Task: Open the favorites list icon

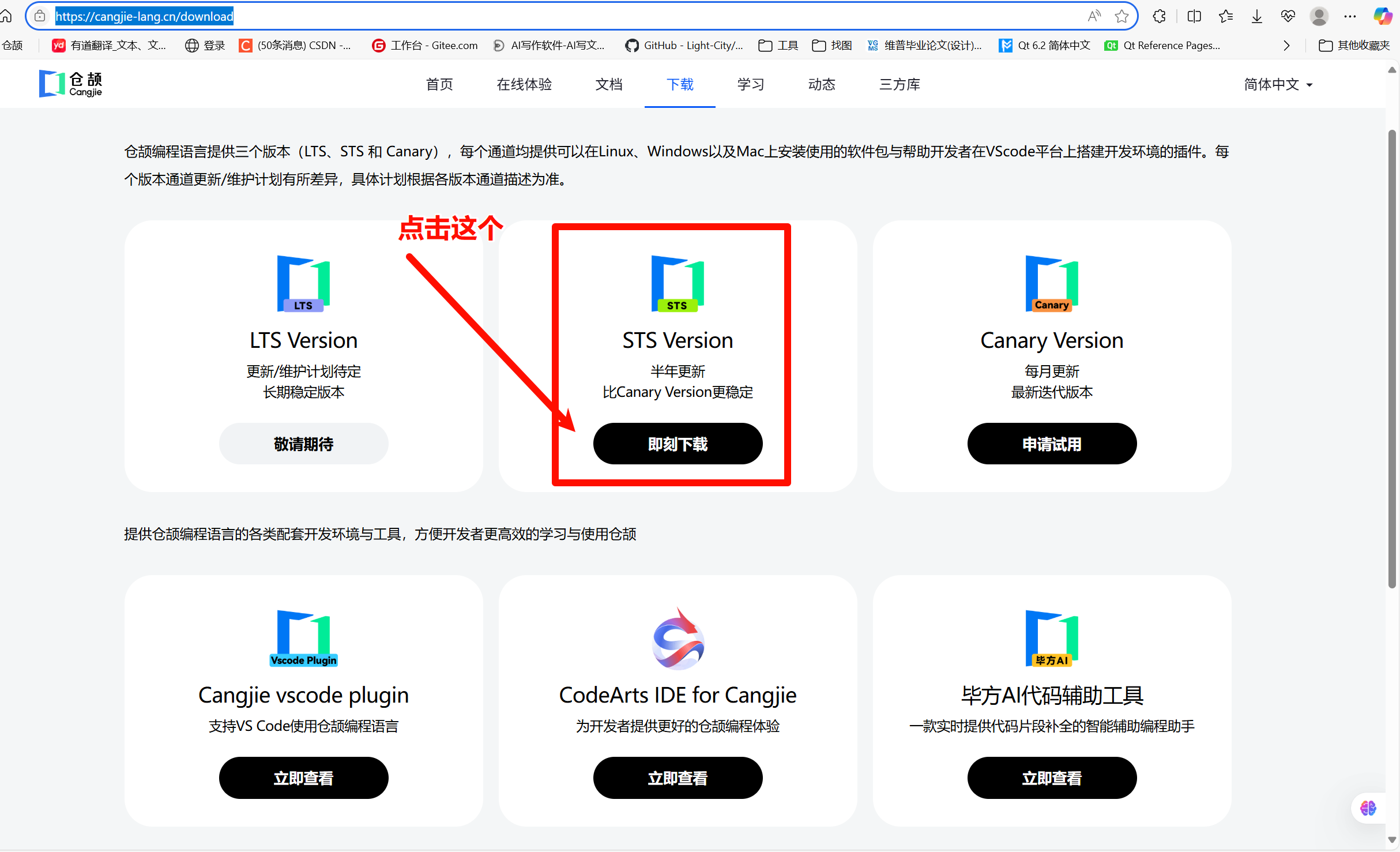Action: tap(1226, 16)
